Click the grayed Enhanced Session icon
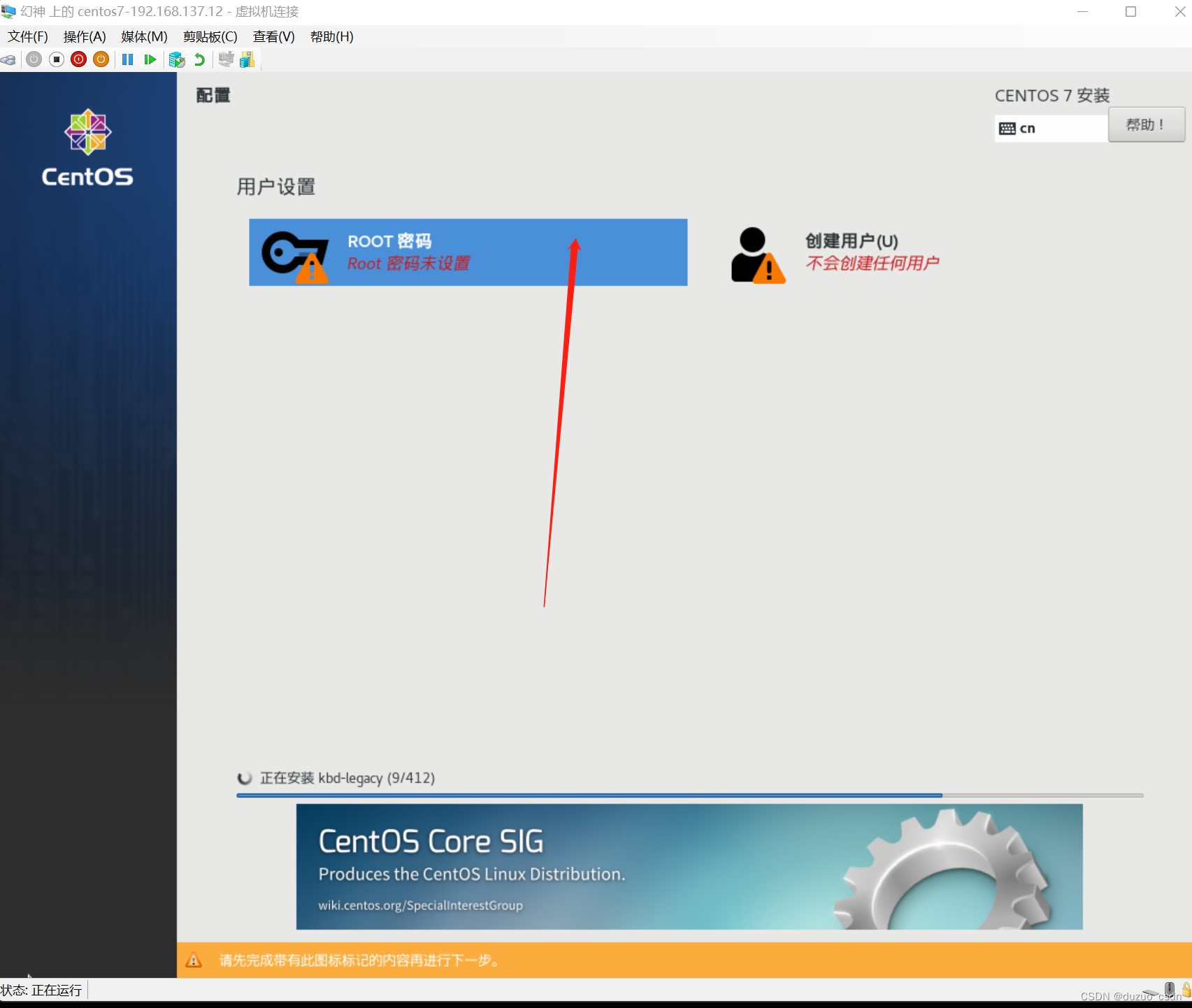 226,59
